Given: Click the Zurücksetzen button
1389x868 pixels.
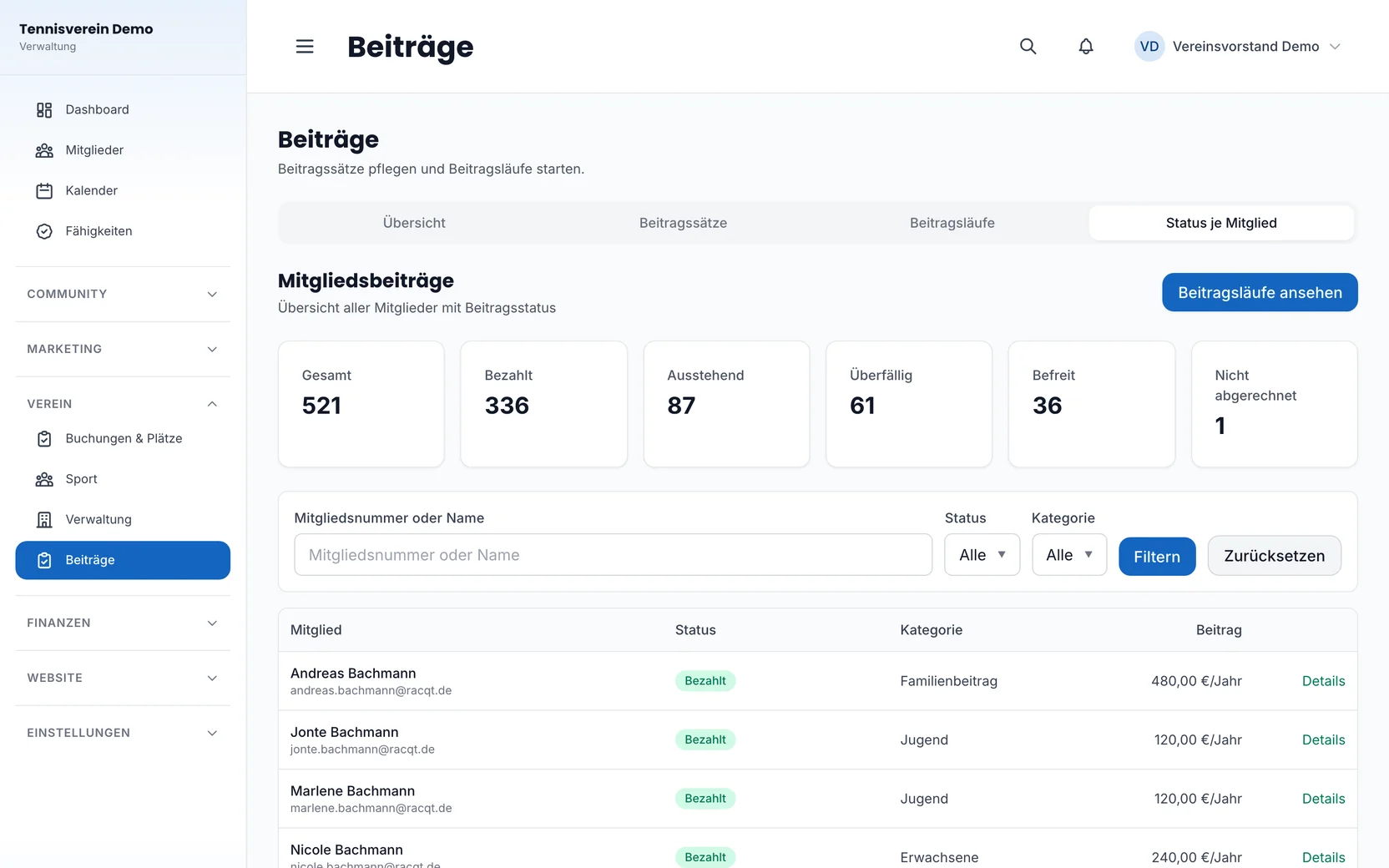Looking at the screenshot, I should tap(1274, 556).
